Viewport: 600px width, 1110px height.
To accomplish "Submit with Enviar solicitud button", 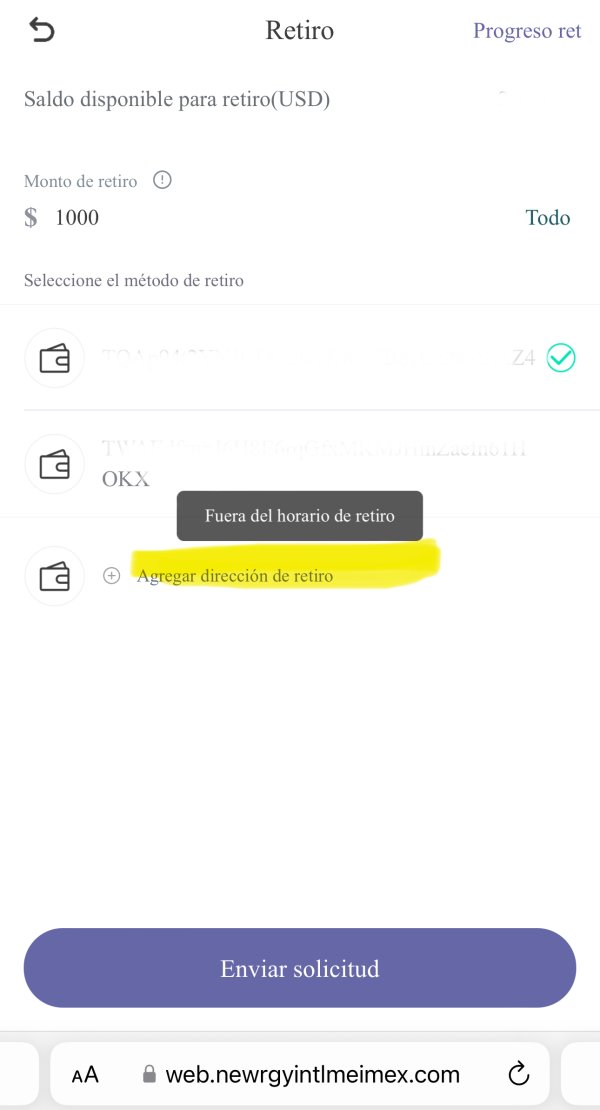I will 300,968.
